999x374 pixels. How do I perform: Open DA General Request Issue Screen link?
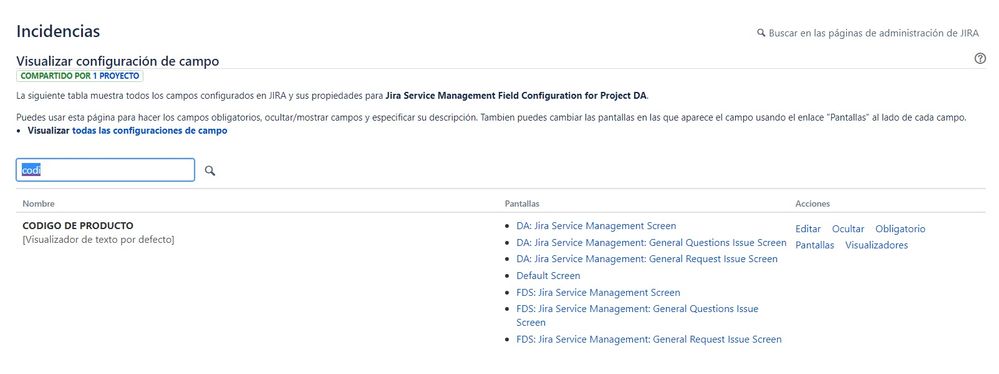pos(647,259)
